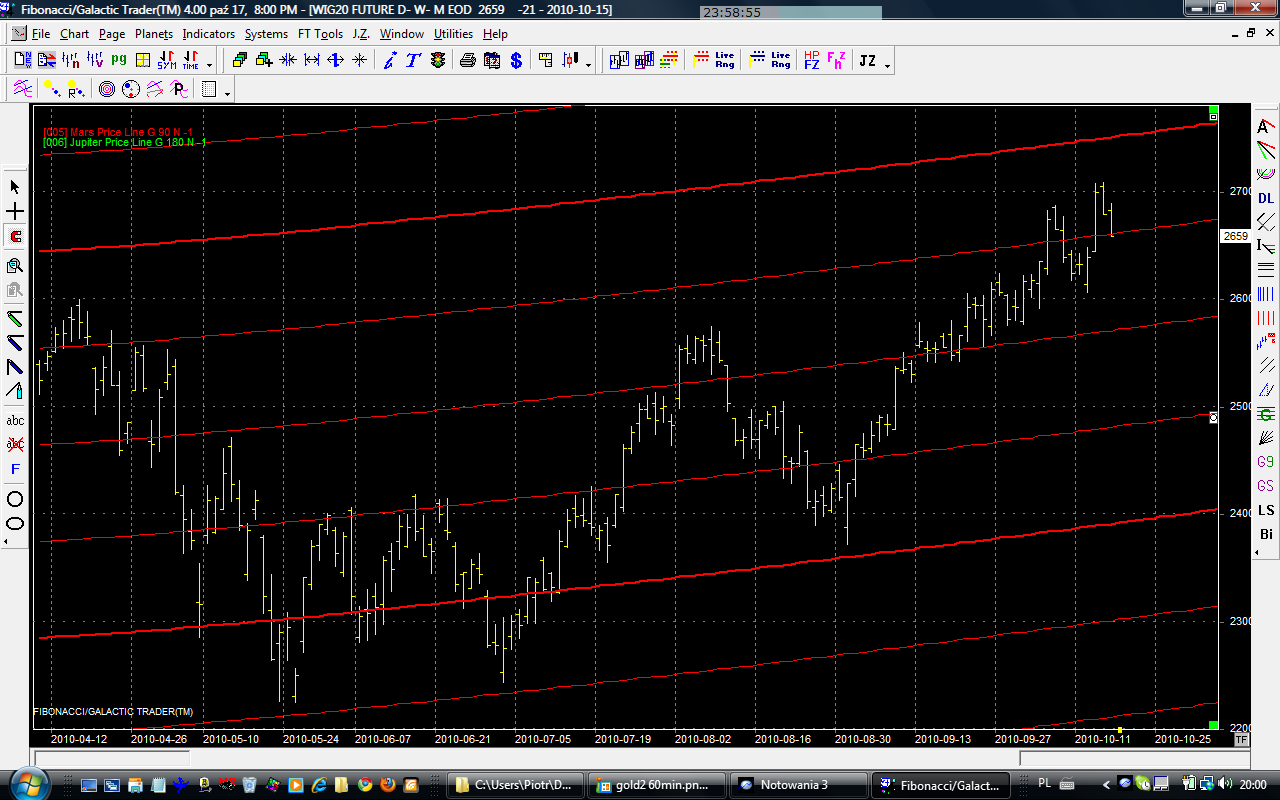The height and width of the screenshot is (800, 1280).
Task: Toggle the DL button in right sidebar
Action: [x=1266, y=198]
